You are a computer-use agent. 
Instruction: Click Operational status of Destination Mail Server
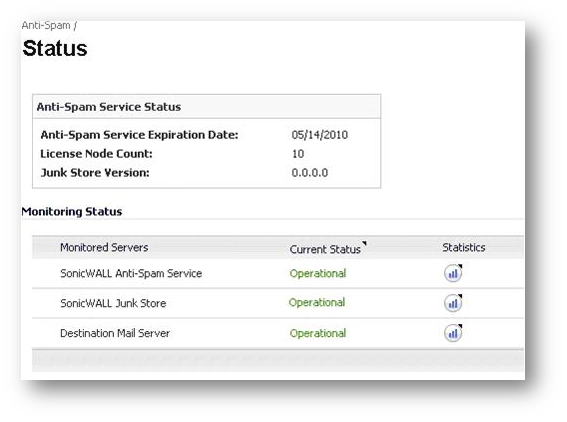[318, 333]
